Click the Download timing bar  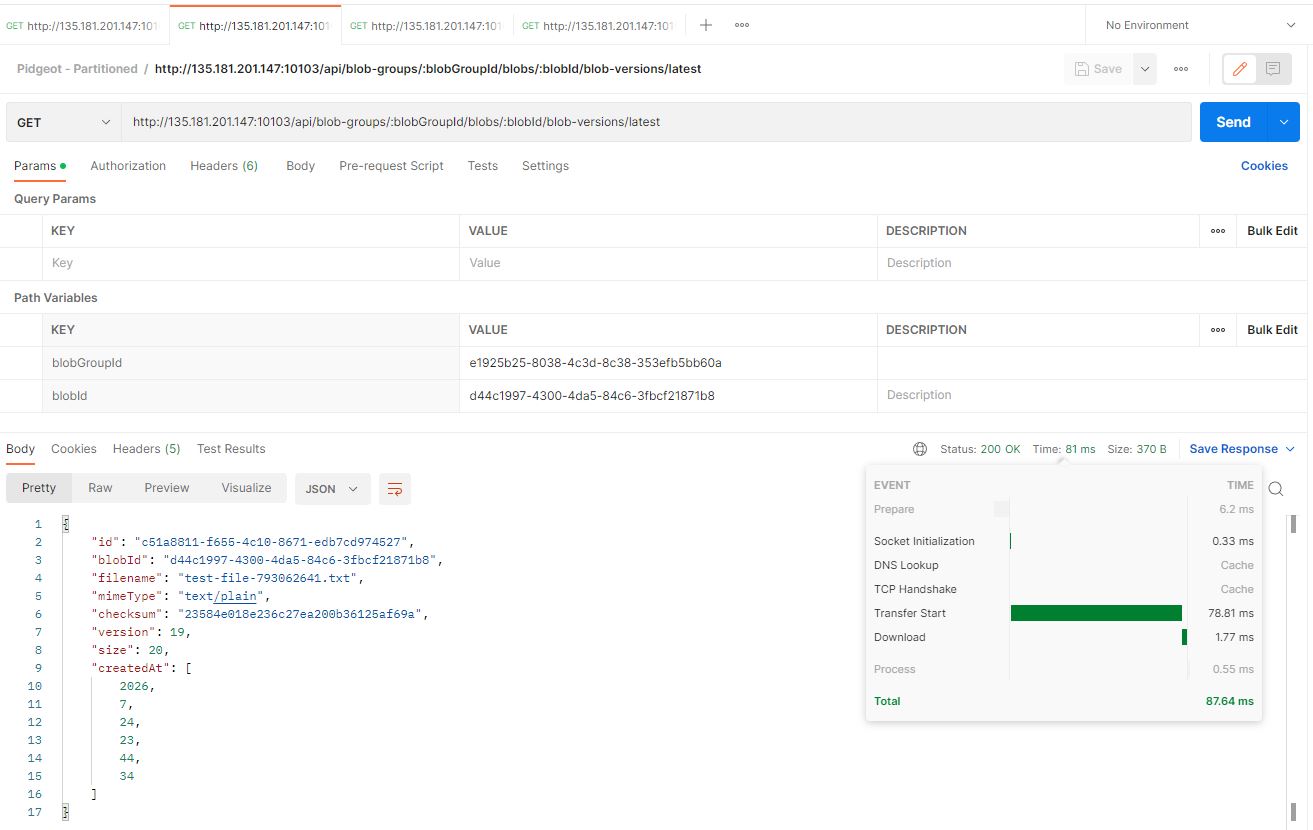coord(1184,637)
